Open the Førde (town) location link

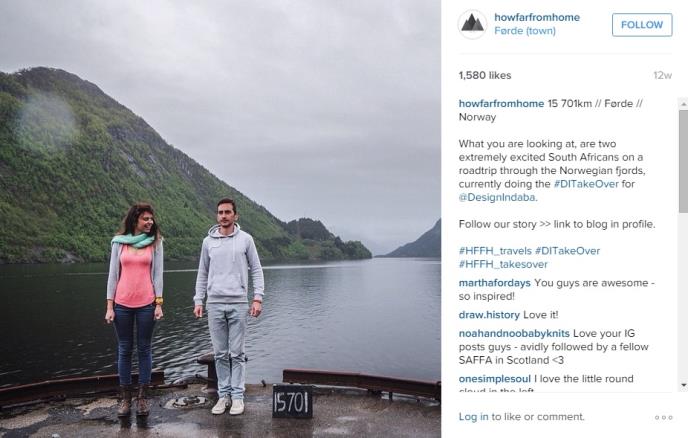525,31
